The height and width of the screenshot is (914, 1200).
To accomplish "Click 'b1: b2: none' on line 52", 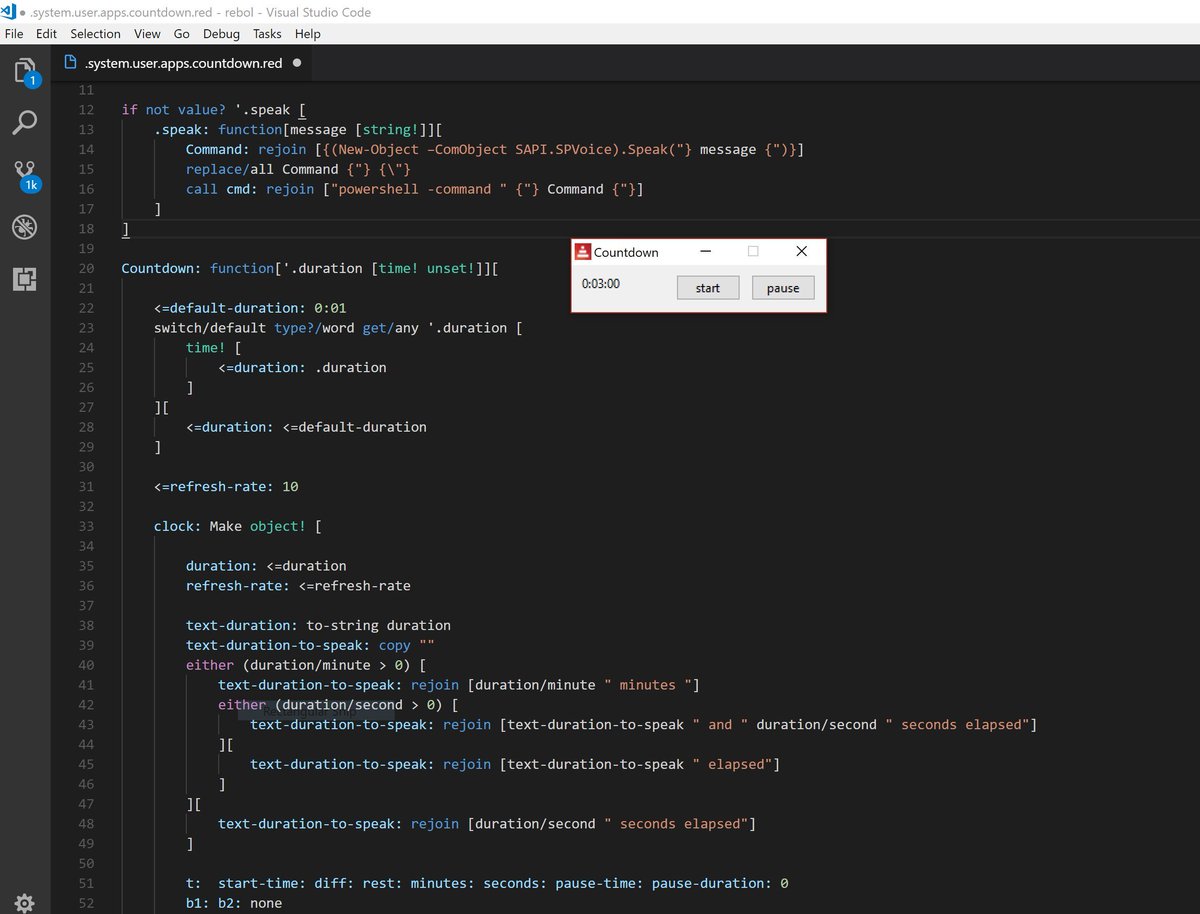I will pos(234,903).
